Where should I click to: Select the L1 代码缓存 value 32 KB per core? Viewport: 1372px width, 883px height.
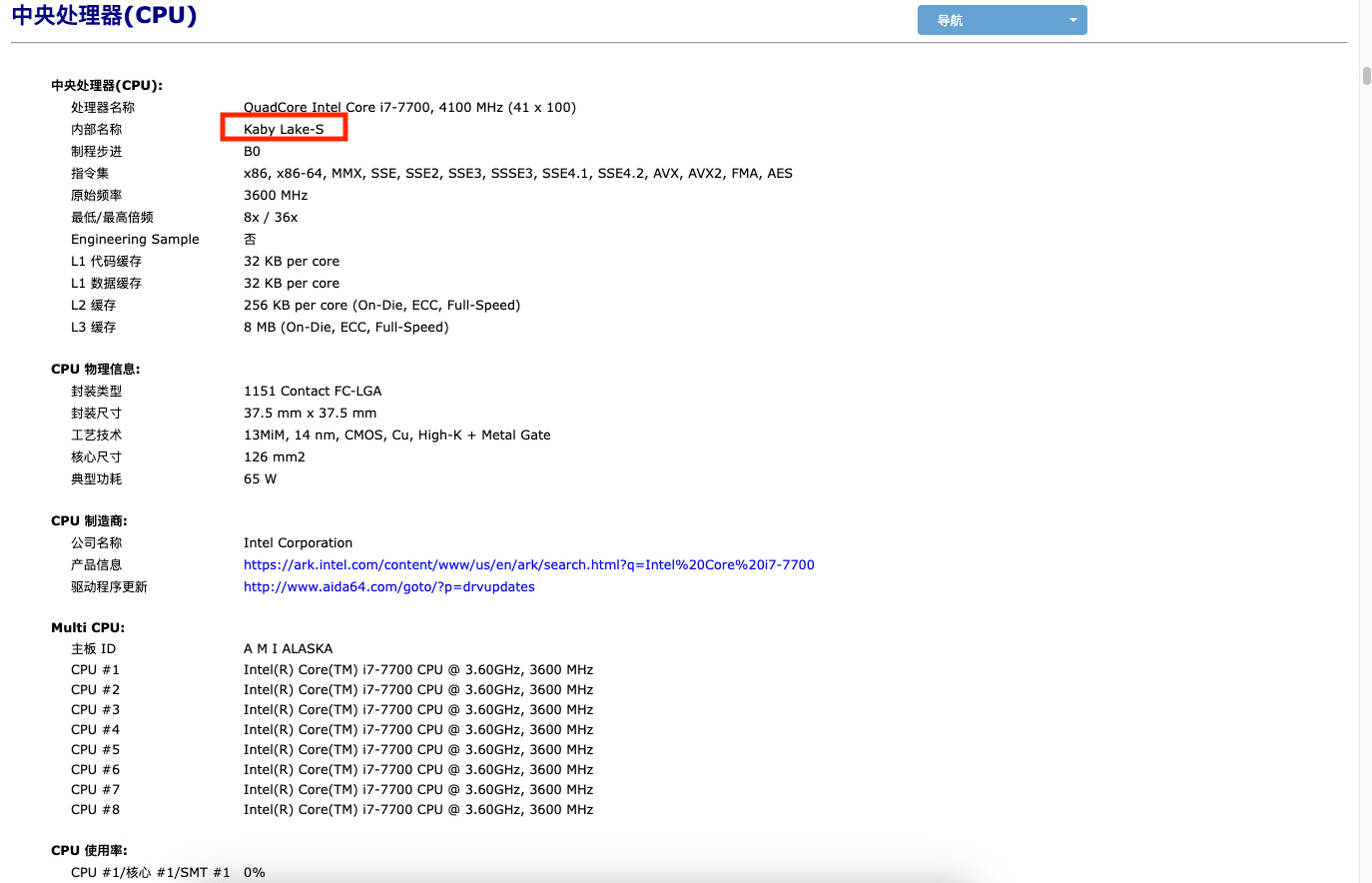[292, 261]
